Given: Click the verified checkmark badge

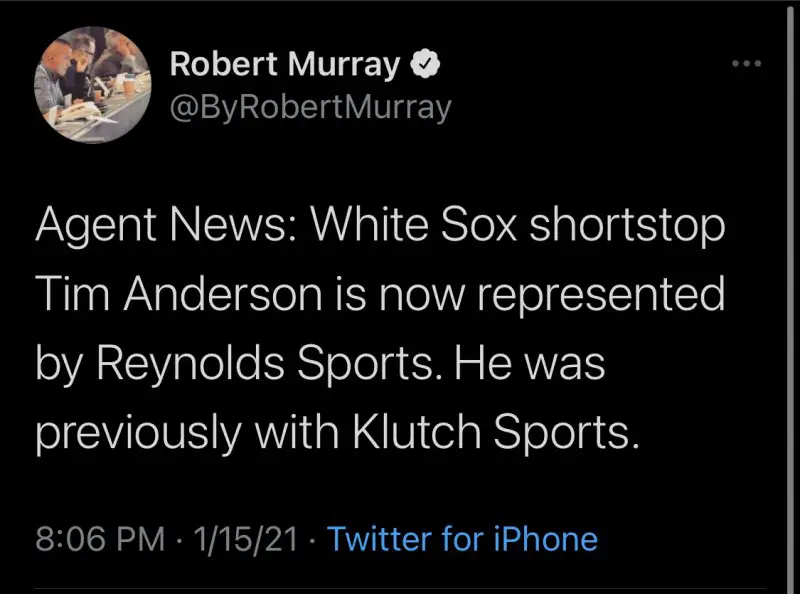Looking at the screenshot, I should (x=424, y=65).
